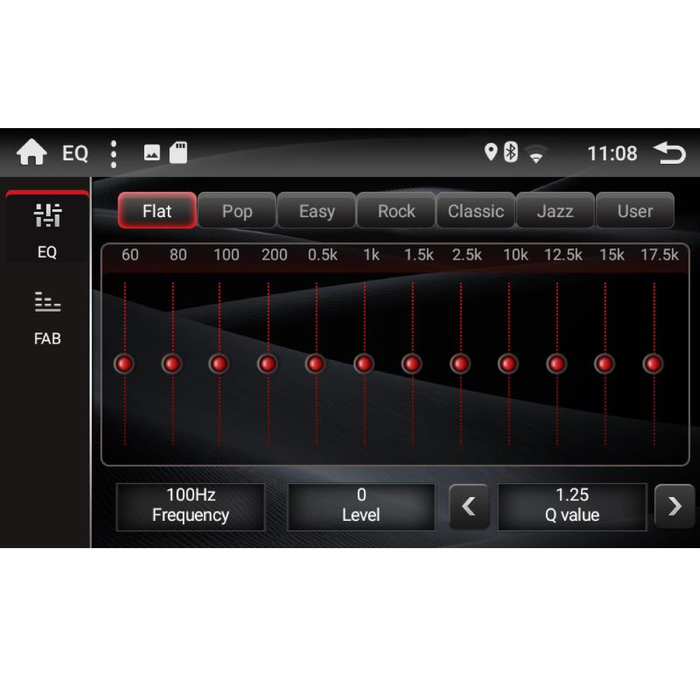Select the Jazz preset
700x700 pixels.
click(x=555, y=211)
